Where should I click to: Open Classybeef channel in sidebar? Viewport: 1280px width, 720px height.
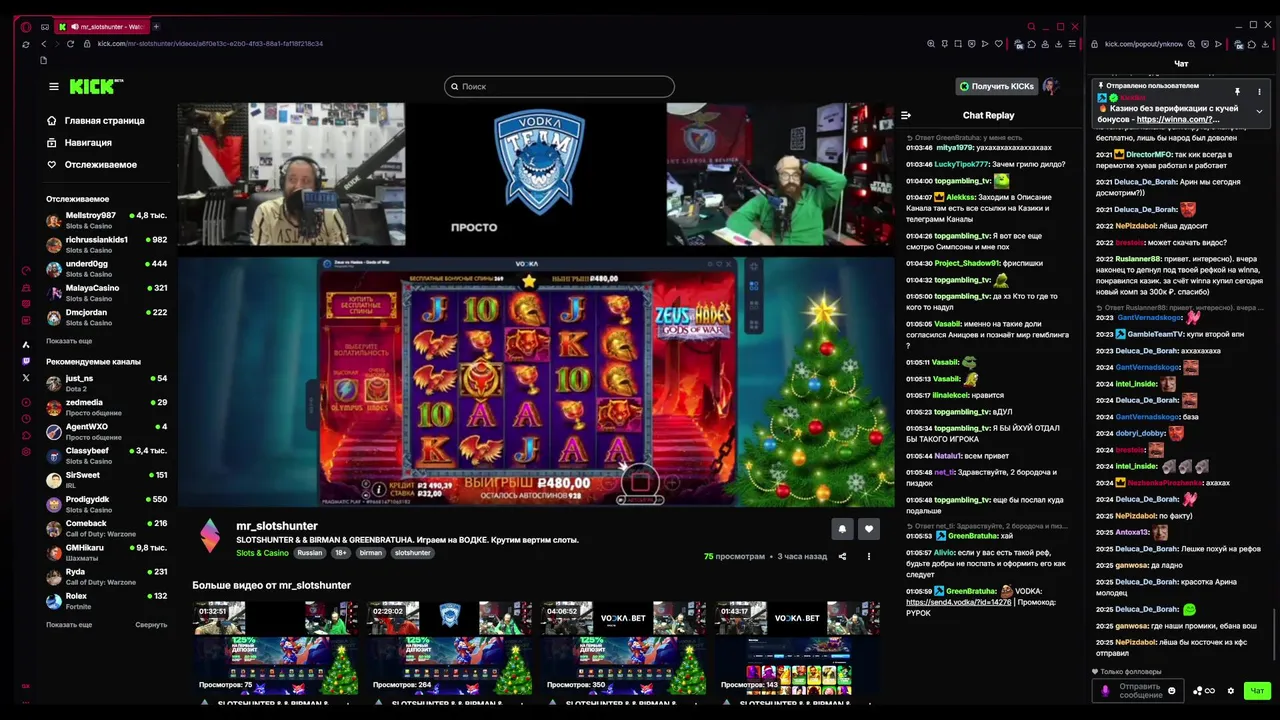click(106, 456)
